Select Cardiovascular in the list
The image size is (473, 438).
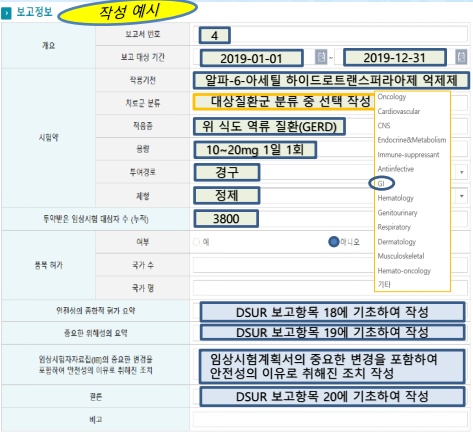coord(399,111)
